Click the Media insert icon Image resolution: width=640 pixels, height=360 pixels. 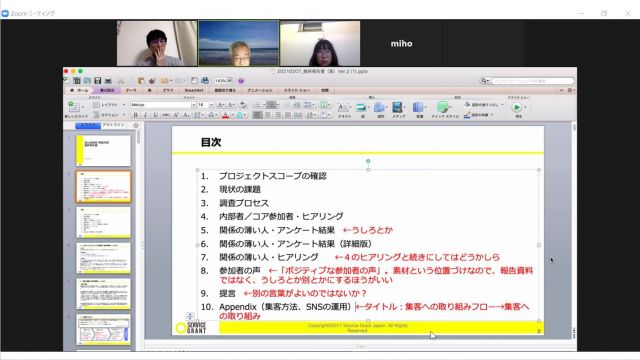[398, 108]
